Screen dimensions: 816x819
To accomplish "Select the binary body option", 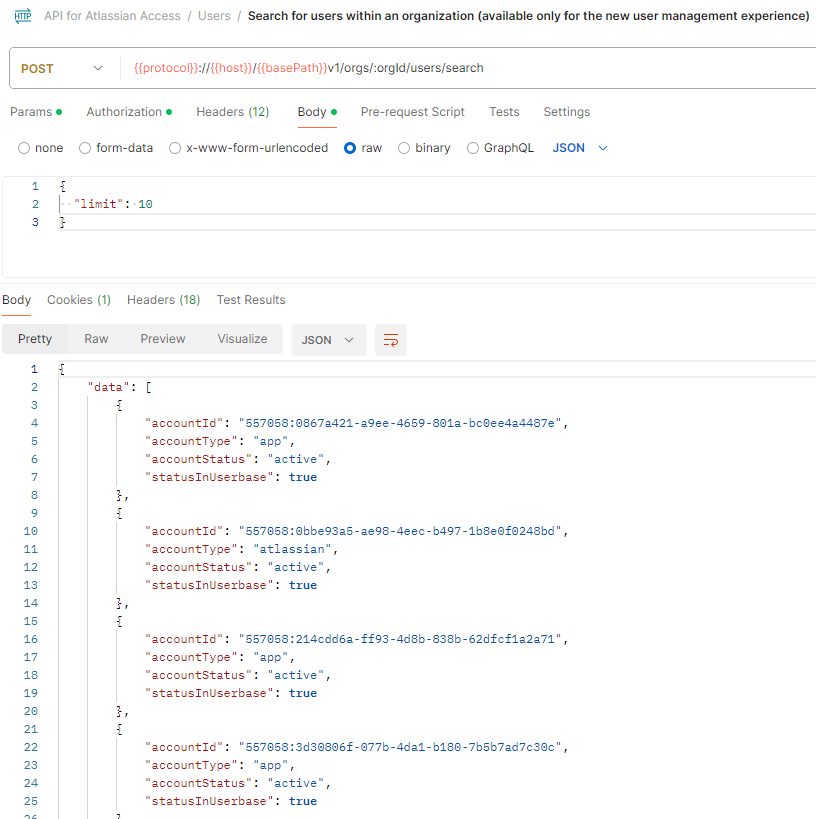I will click(424, 148).
